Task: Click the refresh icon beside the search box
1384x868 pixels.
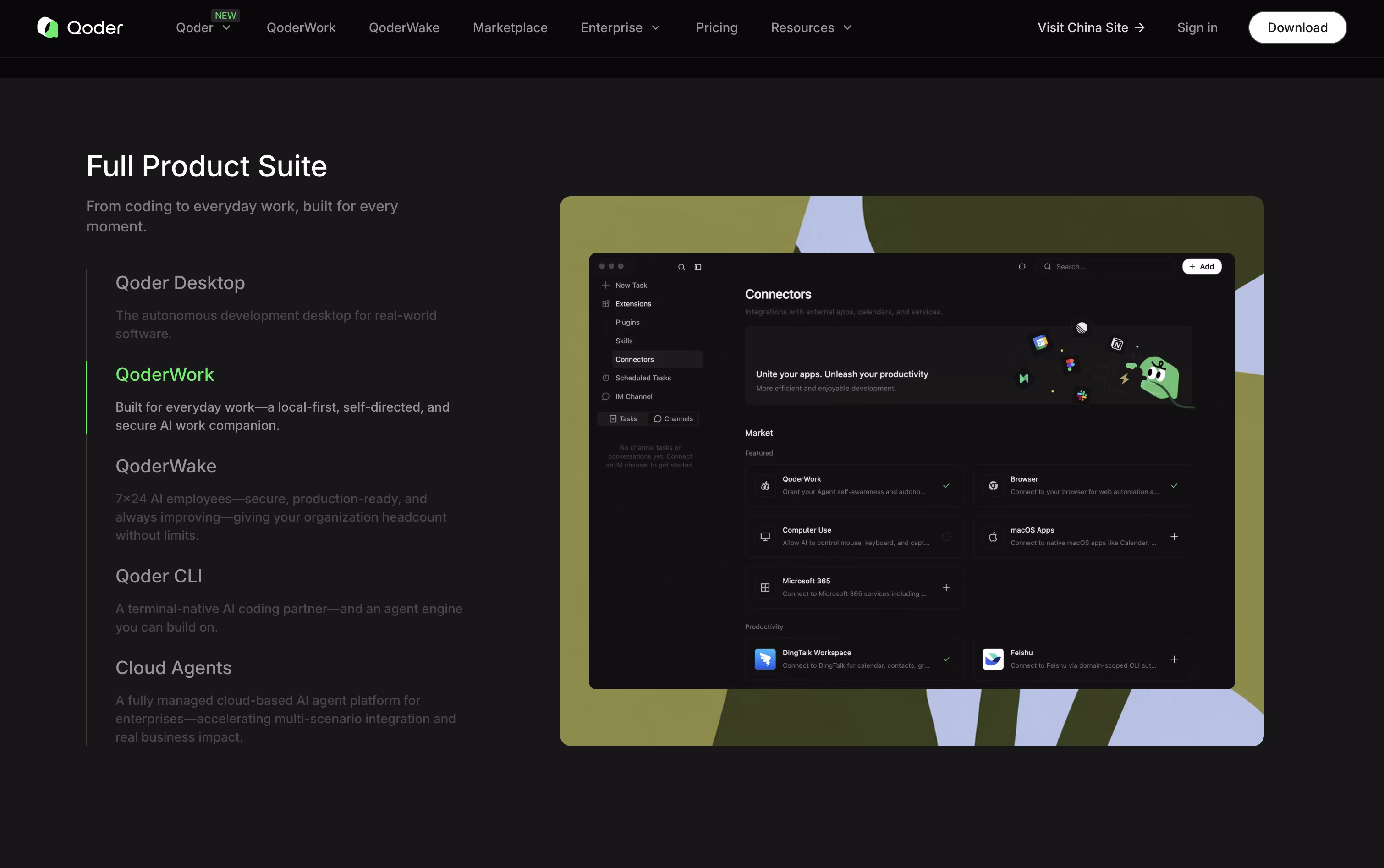Action: pyautogui.click(x=1022, y=266)
